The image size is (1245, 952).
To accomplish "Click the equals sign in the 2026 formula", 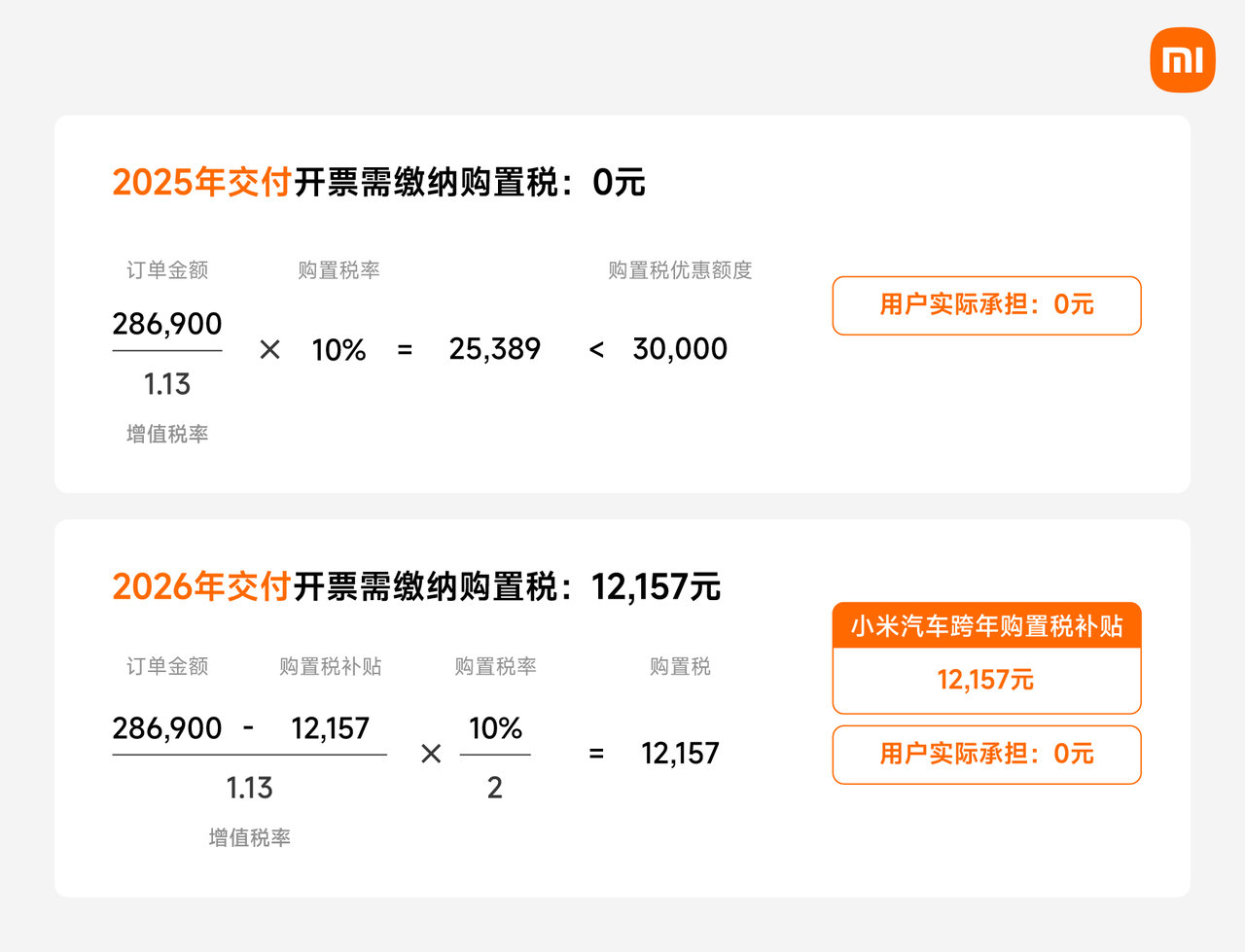I will pyautogui.click(x=596, y=754).
